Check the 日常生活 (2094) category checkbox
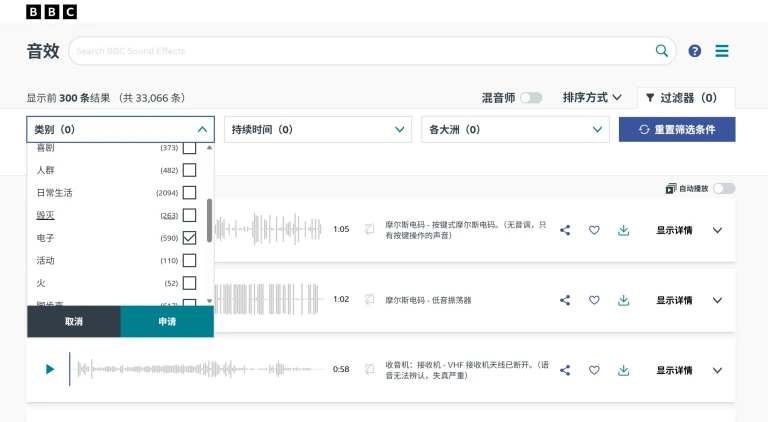Viewport: 768px width, 422px height. 190,193
